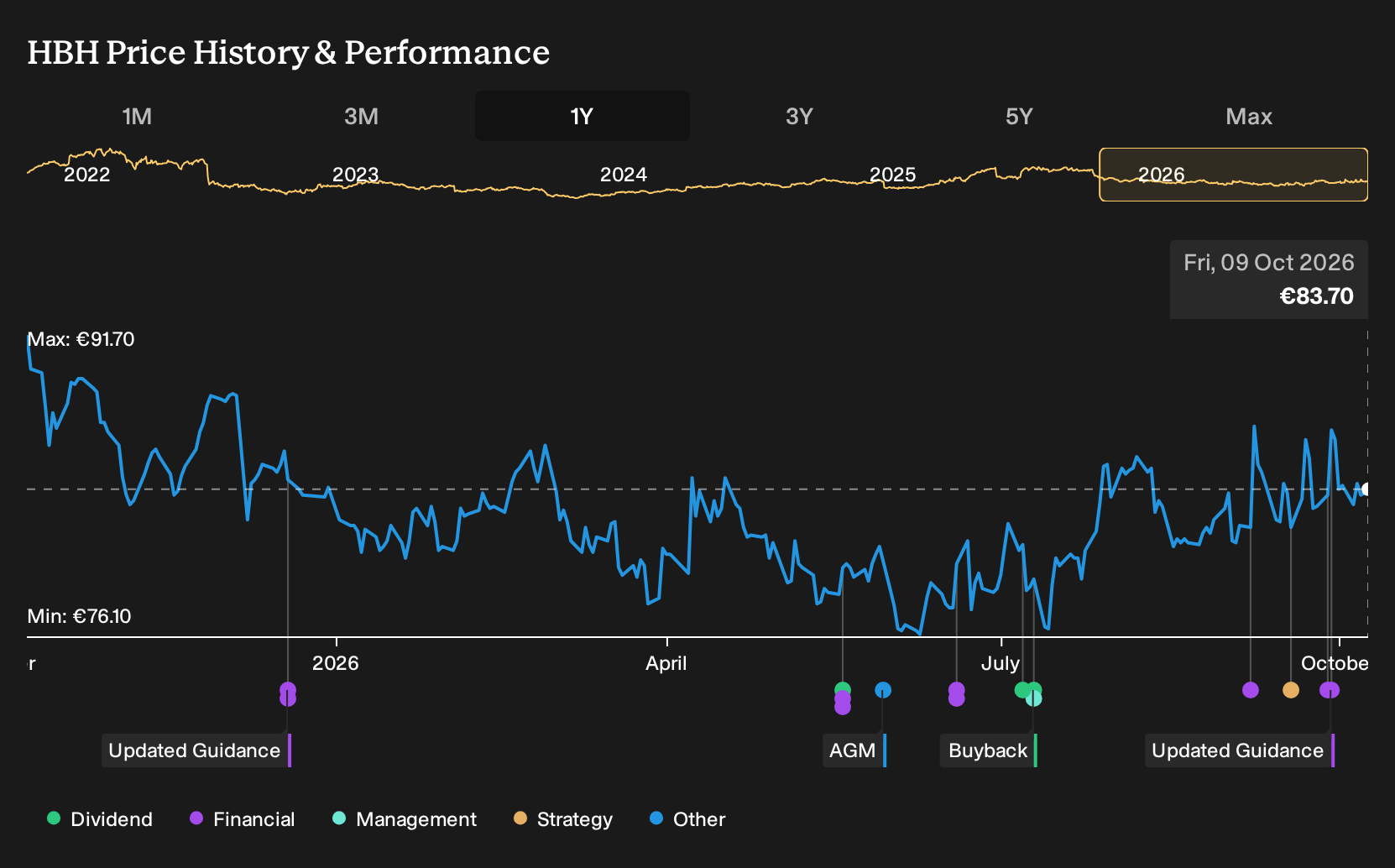The height and width of the screenshot is (868, 1395).
Task: Open the orange Strategy event marker
Action: 1291,690
